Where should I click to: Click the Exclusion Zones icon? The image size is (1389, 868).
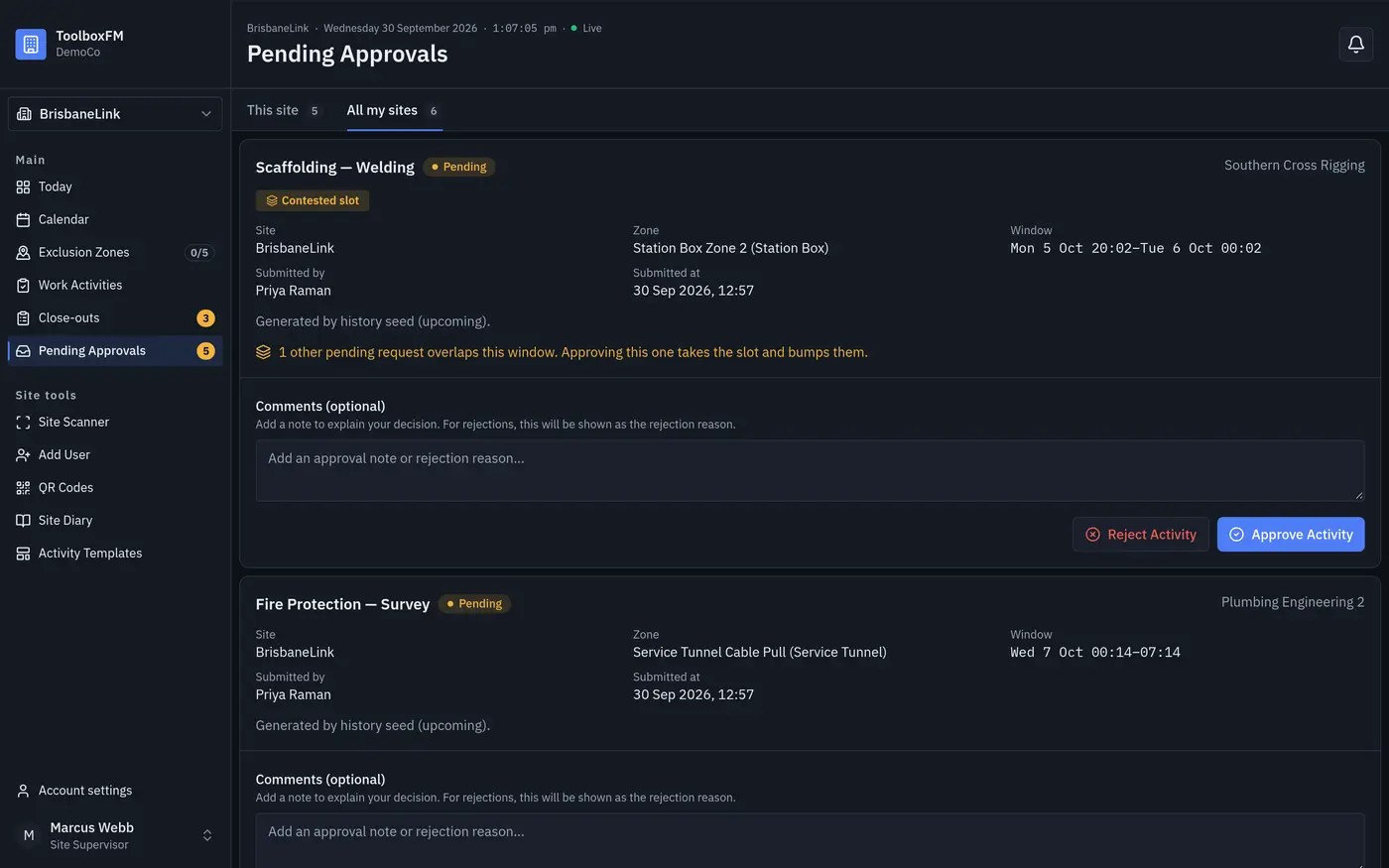(x=23, y=252)
